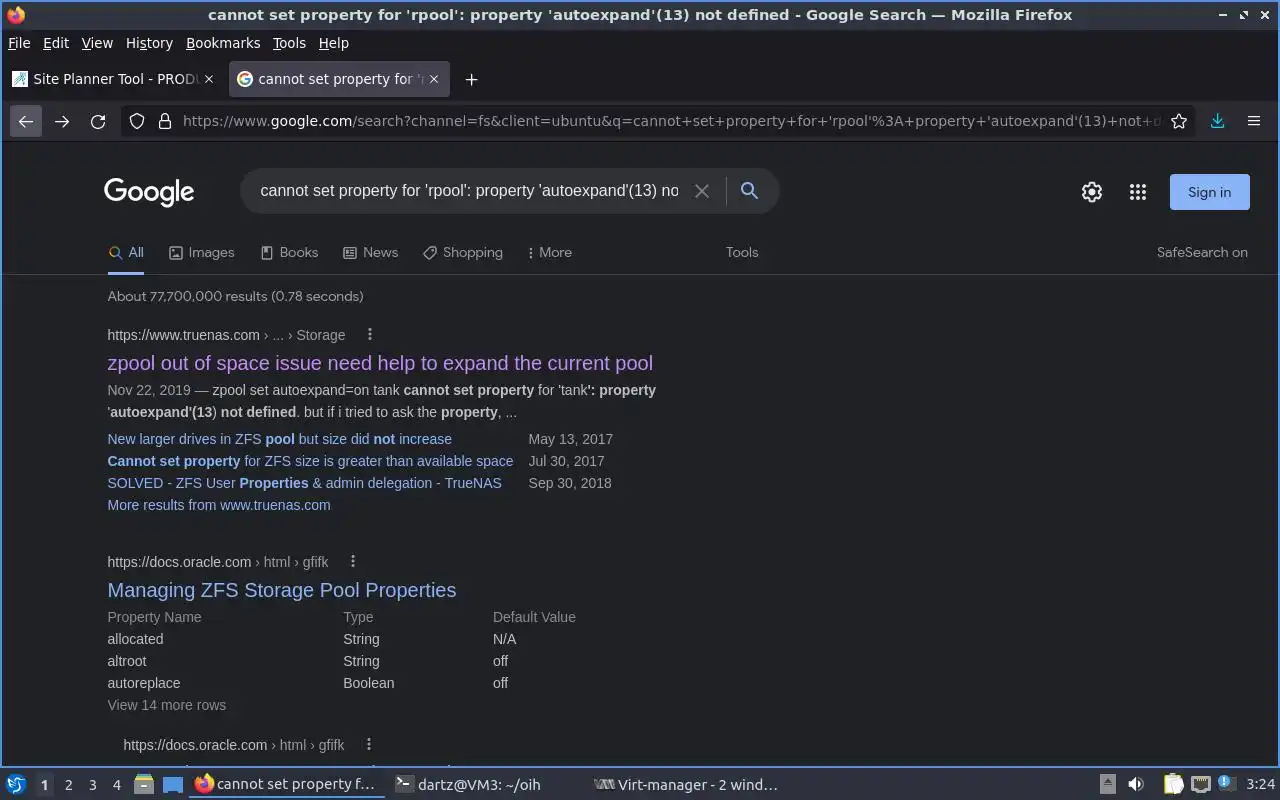Open options for first docs.oracle.com result
This screenshot has height=800, width=1280.
(353, 561)
